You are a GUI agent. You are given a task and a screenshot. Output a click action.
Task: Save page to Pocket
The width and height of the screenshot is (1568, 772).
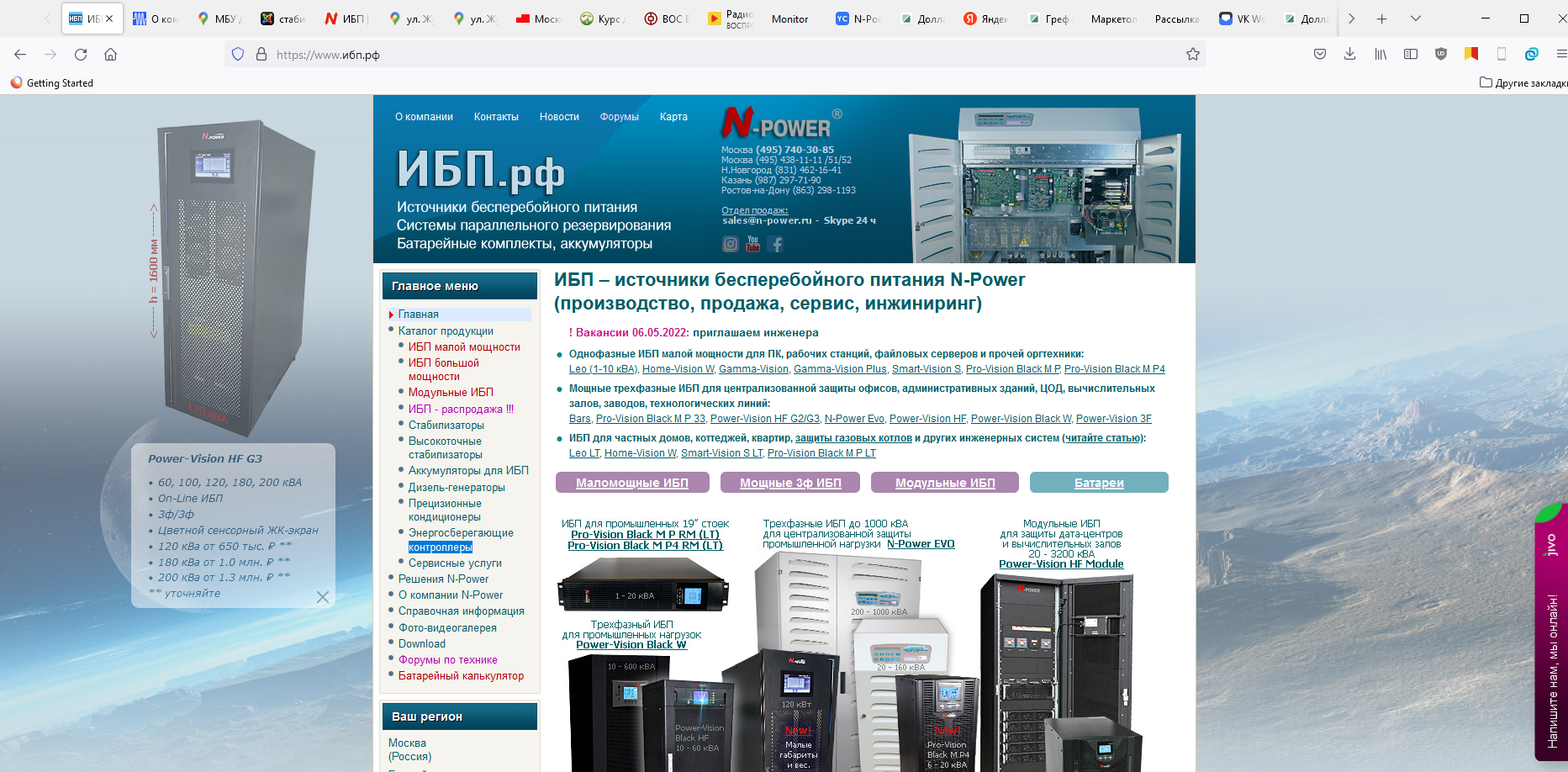(x=1320, y=55)
